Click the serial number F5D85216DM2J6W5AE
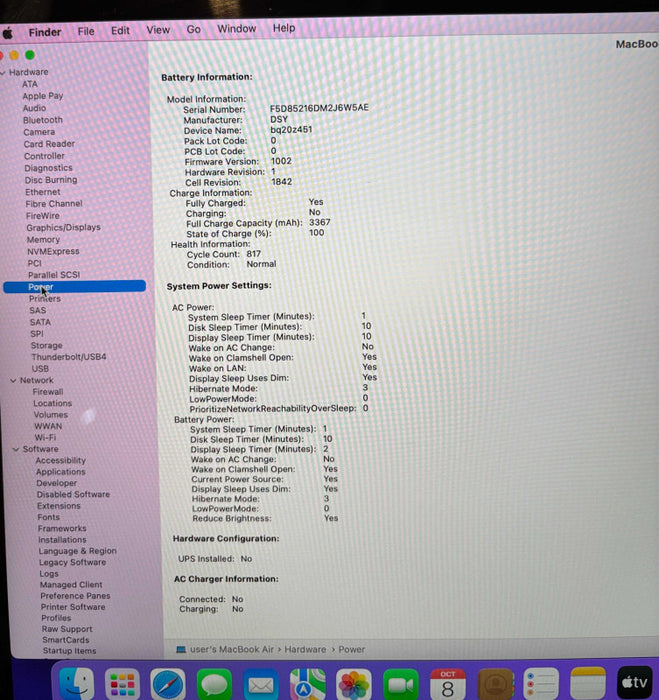The width and height of the screenshot is (659, 700). (319, 108)
